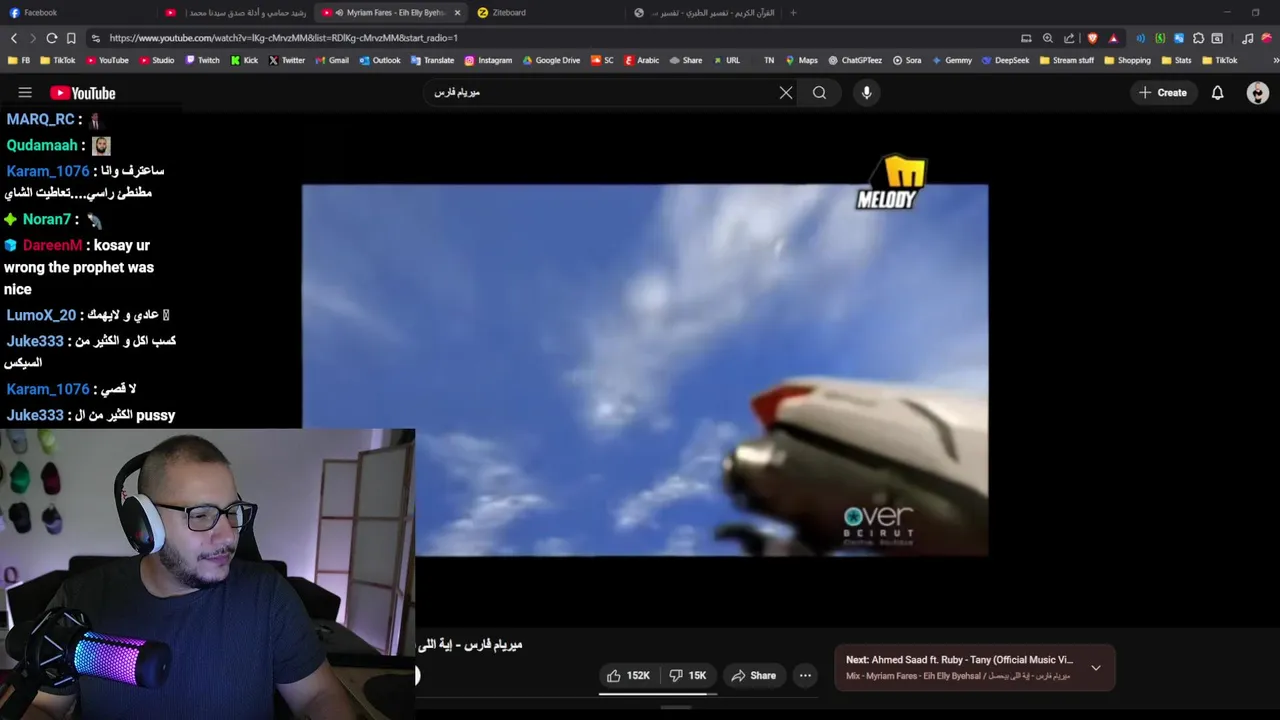Open the extensions puzzle piece menu

(x=1198, y=38)
